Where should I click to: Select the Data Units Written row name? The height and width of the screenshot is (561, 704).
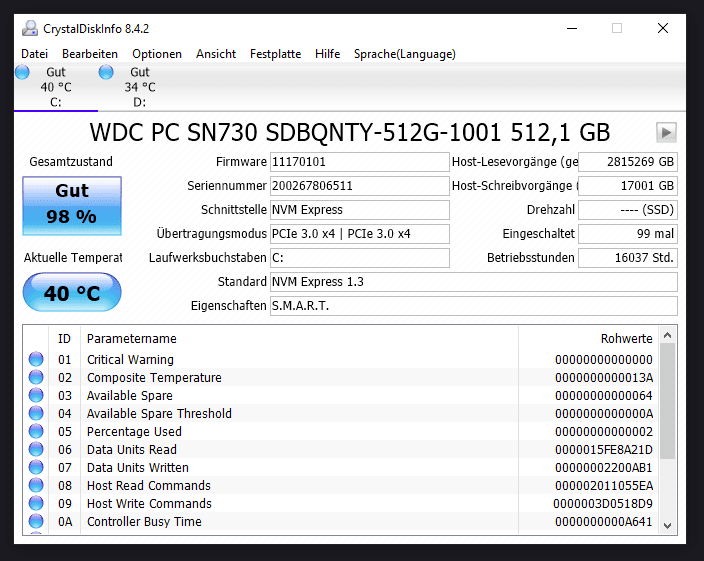[x=137, y=467]
